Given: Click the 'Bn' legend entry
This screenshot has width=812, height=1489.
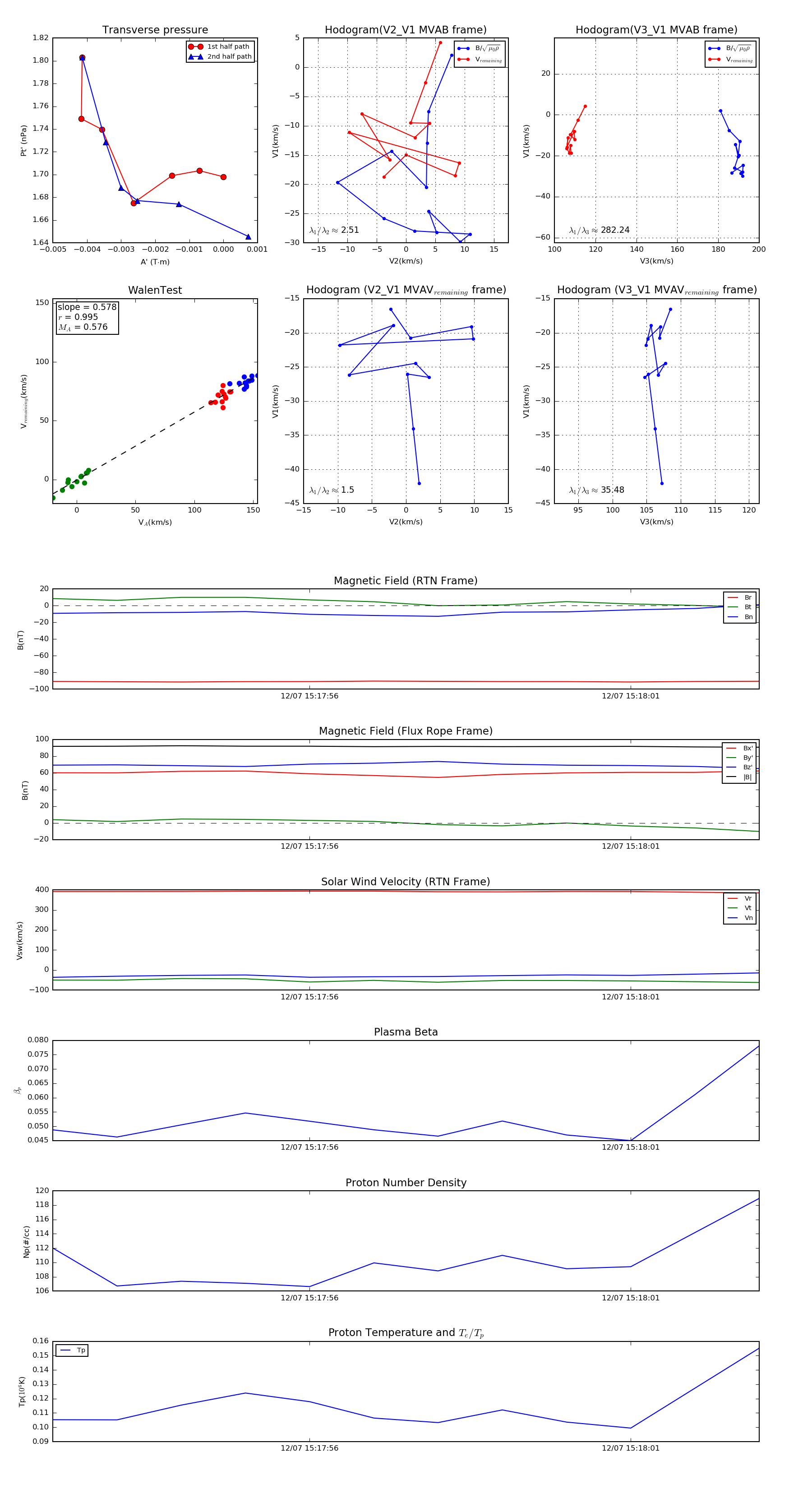Looking at the screenshot, I should tap(740, 617).
